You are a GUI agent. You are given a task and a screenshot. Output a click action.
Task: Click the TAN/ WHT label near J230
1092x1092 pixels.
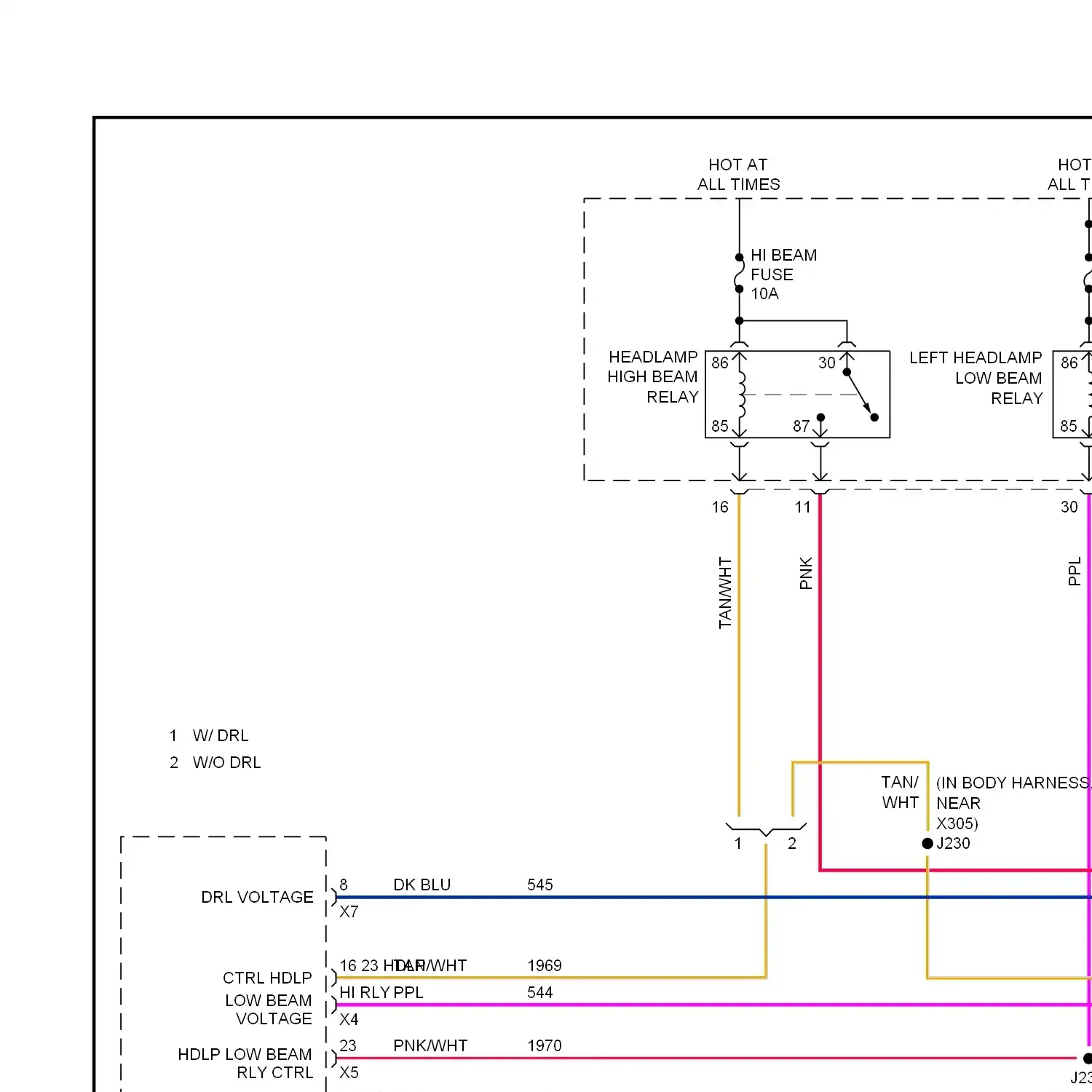click(900, 792)
